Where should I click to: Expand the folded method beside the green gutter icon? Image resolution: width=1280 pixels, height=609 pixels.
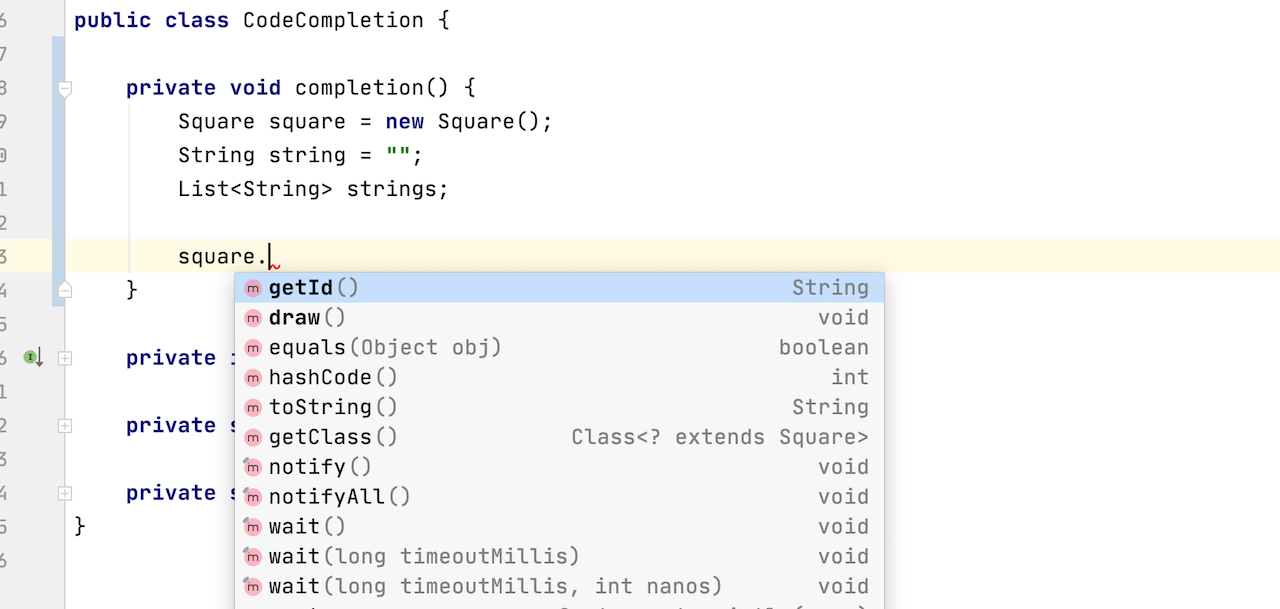pyautogui.click(x=65, y=358)
